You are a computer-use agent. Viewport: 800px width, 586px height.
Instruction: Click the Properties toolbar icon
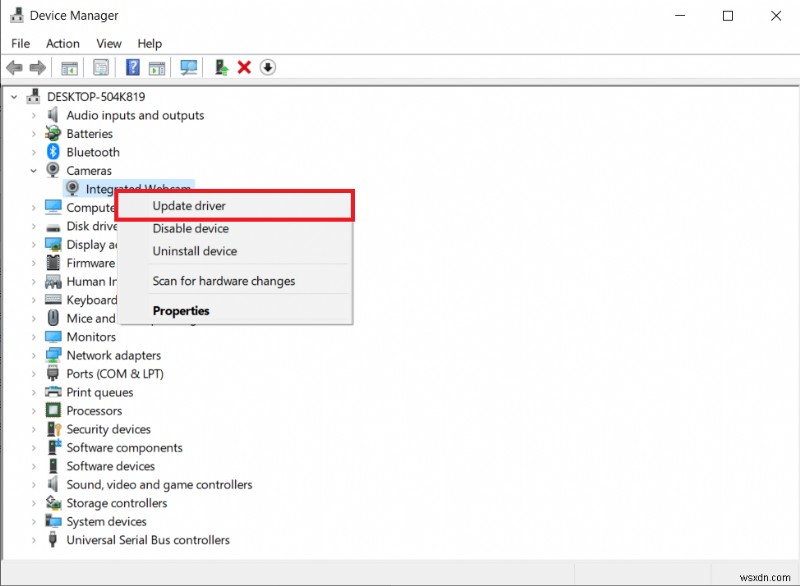[101, 67]
